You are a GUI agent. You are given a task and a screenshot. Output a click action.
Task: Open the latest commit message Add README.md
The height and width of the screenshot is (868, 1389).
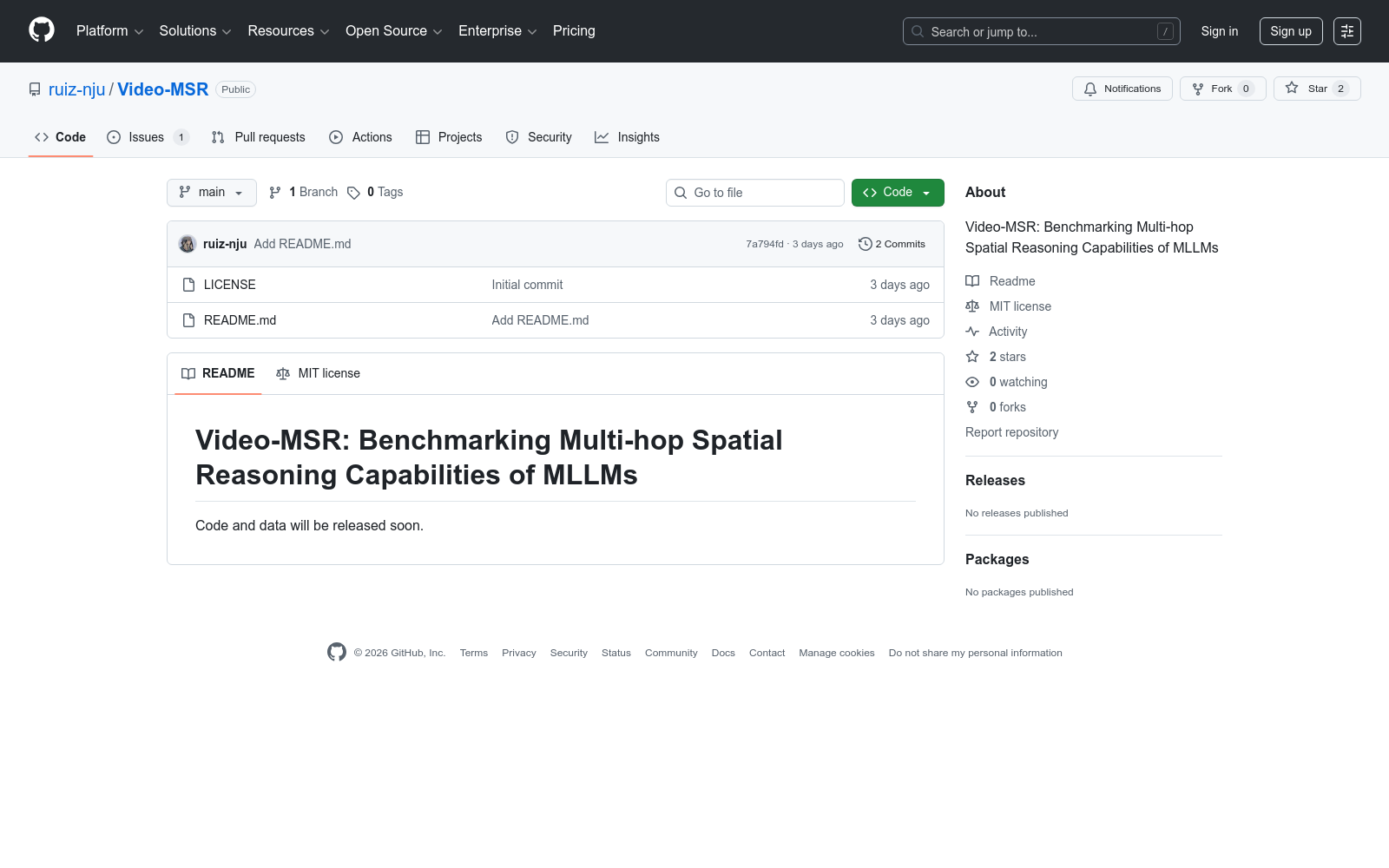point(302,244)
